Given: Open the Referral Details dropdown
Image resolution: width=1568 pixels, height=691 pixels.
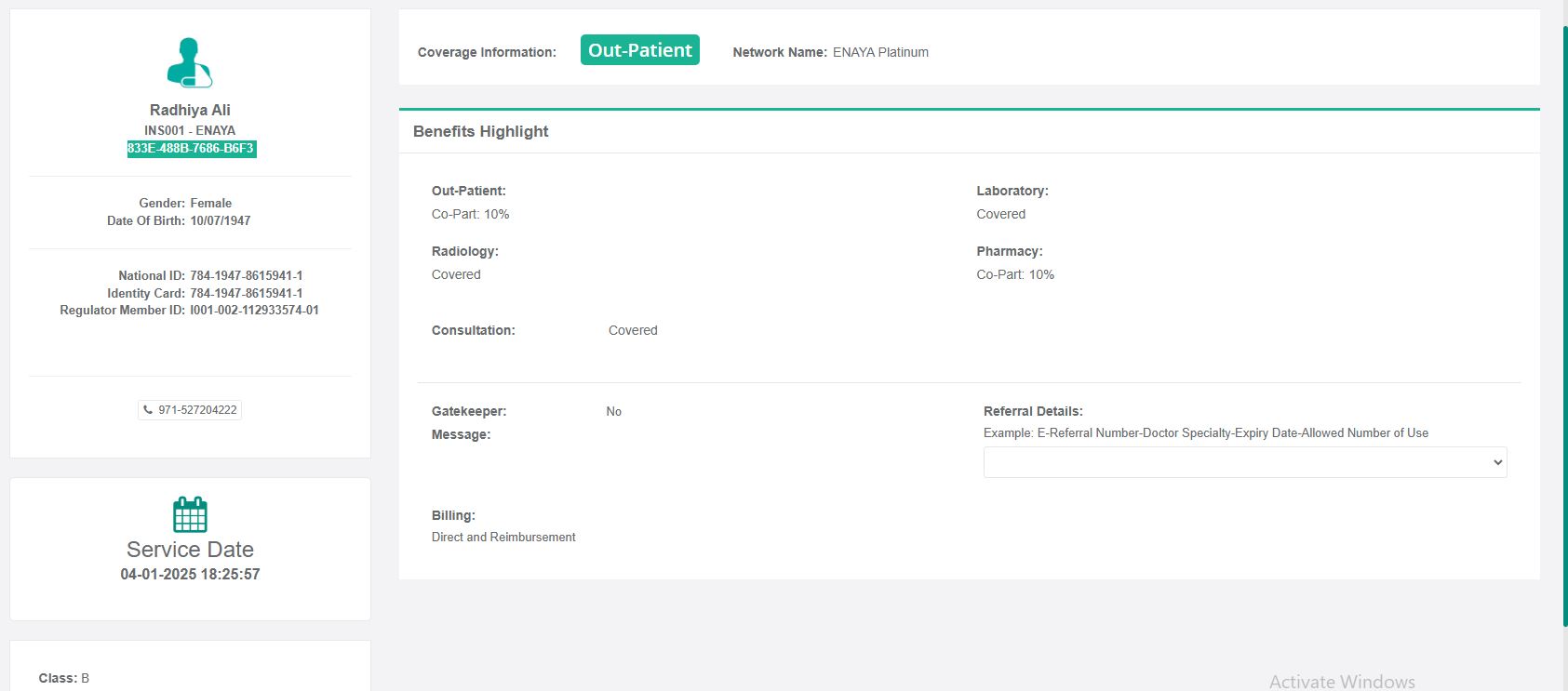Looking at the screenshot, I should tap(1244, 462).
